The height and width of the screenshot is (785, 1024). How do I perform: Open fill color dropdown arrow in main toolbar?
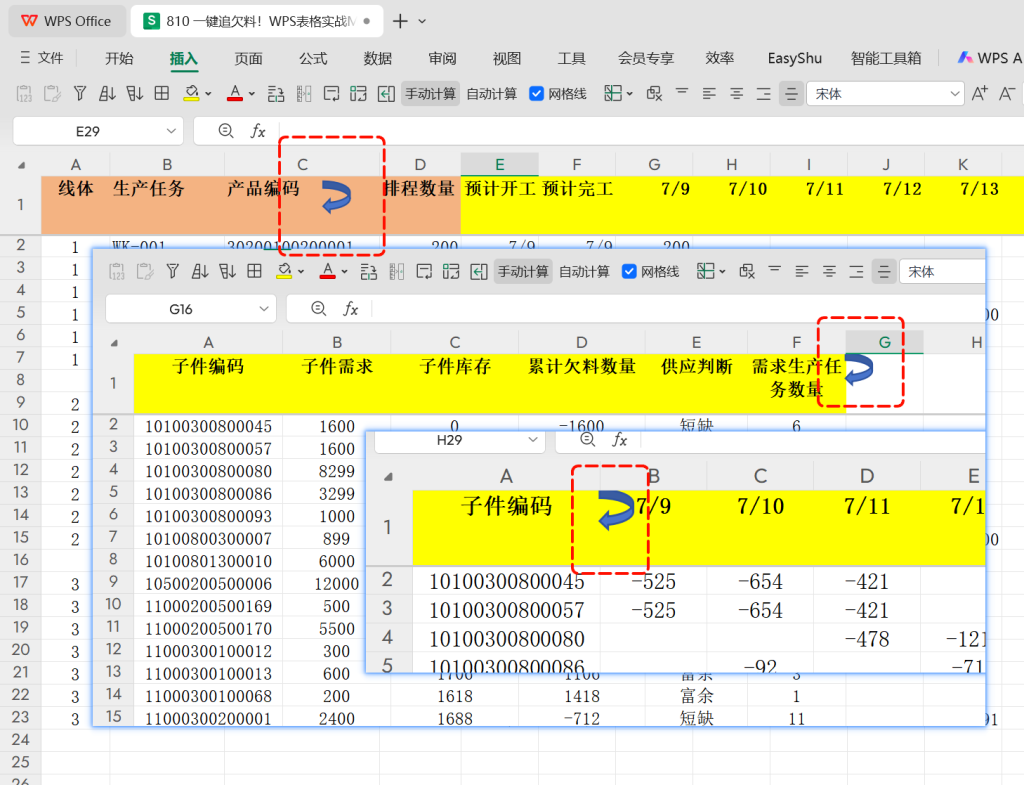(x=208, y=94)
